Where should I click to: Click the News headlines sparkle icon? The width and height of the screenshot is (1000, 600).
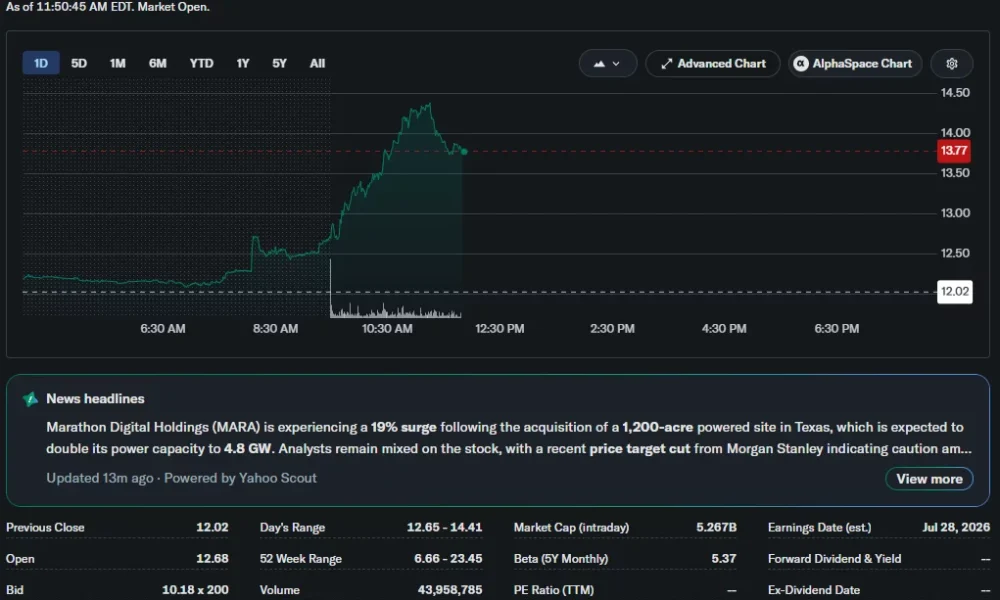(30, 399)
